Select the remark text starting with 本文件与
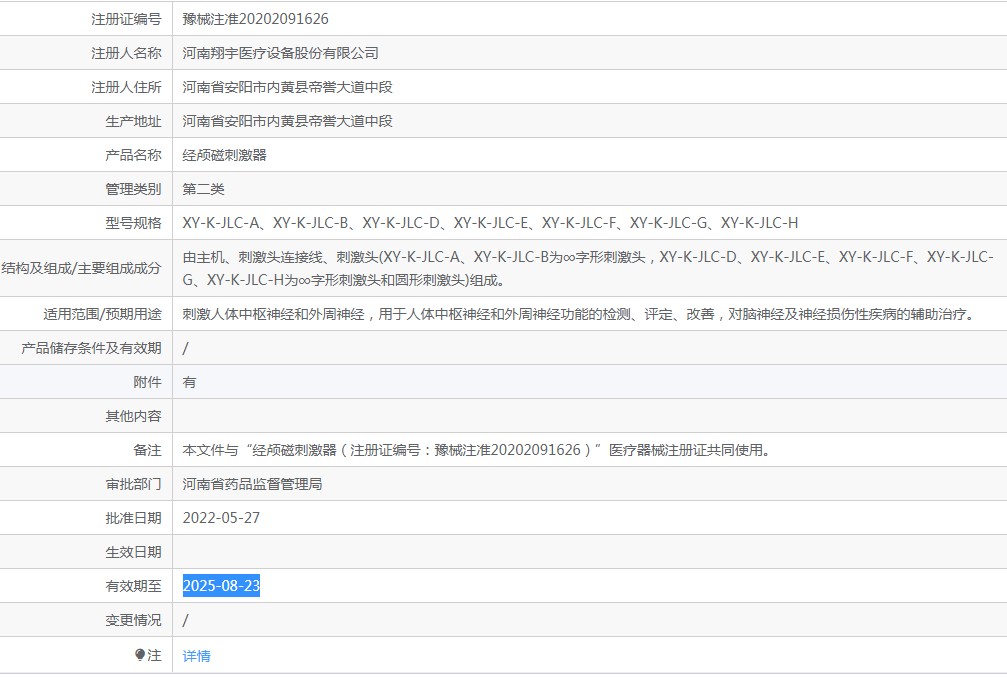1007x686 pixels. click(x=477, y=450)
